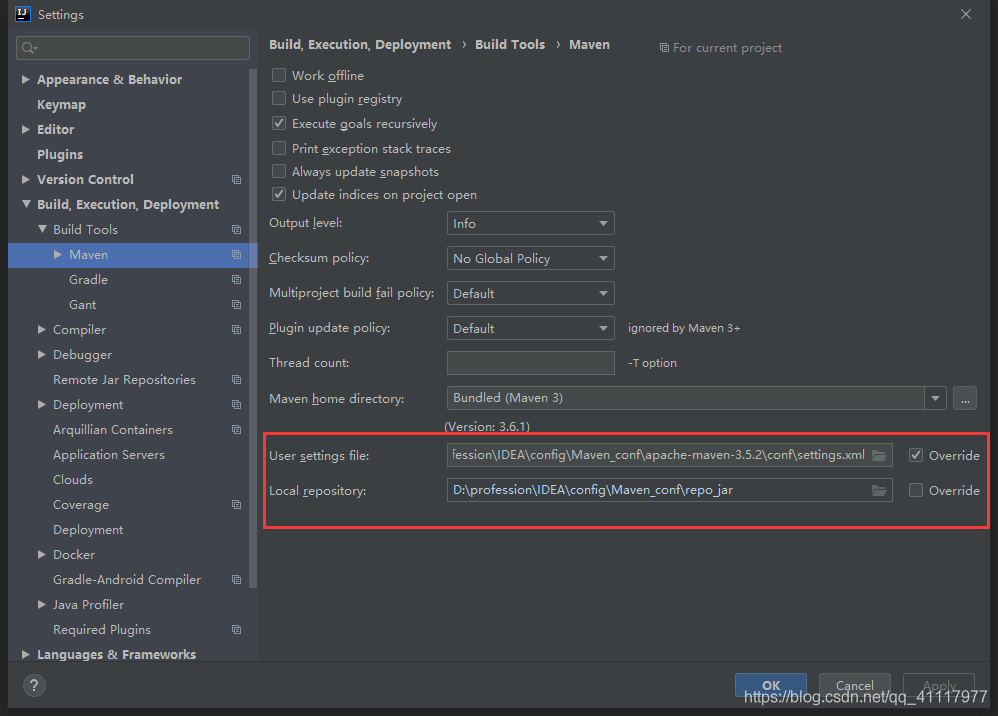
Task: Collapse the Build, Execution, Deployment section
Action: click(x=26, y=204)
